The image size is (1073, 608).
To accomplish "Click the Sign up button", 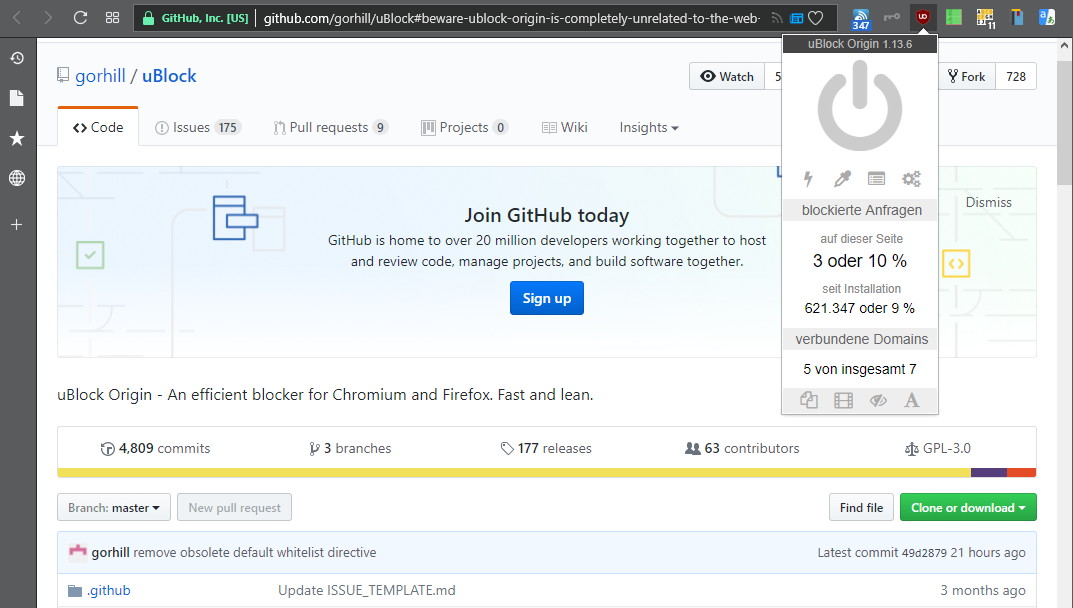I will tap(547, 298).
